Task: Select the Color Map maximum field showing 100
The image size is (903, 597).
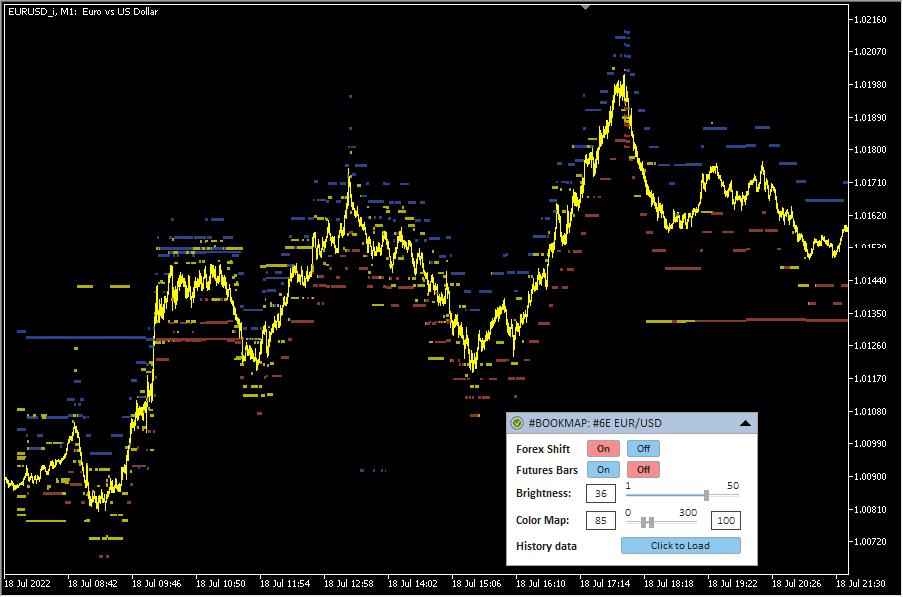Action: point(725,521)
